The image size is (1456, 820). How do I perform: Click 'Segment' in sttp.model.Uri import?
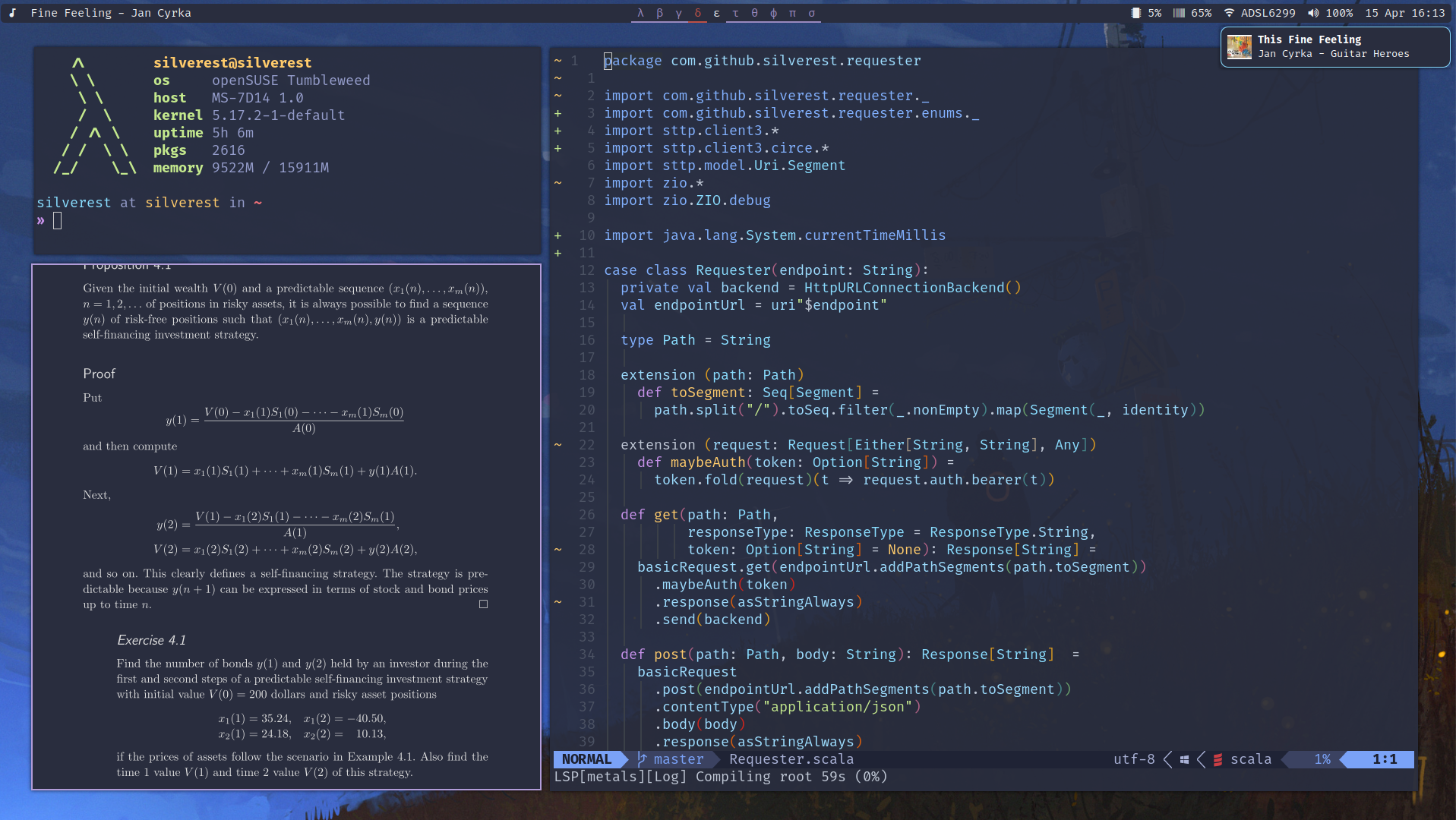click(x=816, y=166)
